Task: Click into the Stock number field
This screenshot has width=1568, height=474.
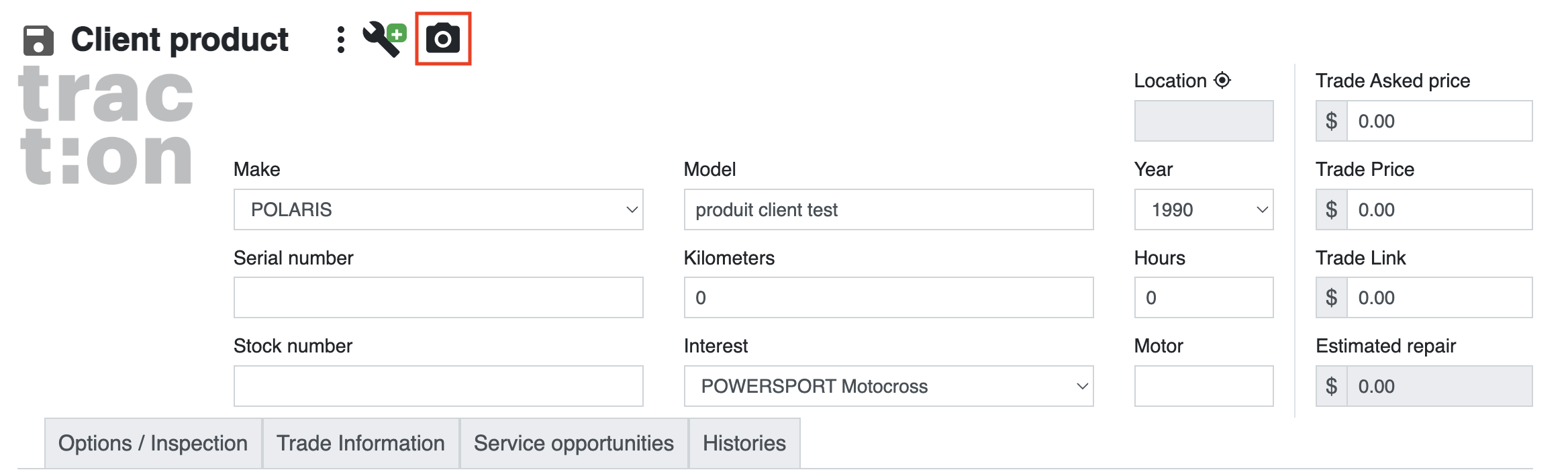Action: [x=438, y=386]
